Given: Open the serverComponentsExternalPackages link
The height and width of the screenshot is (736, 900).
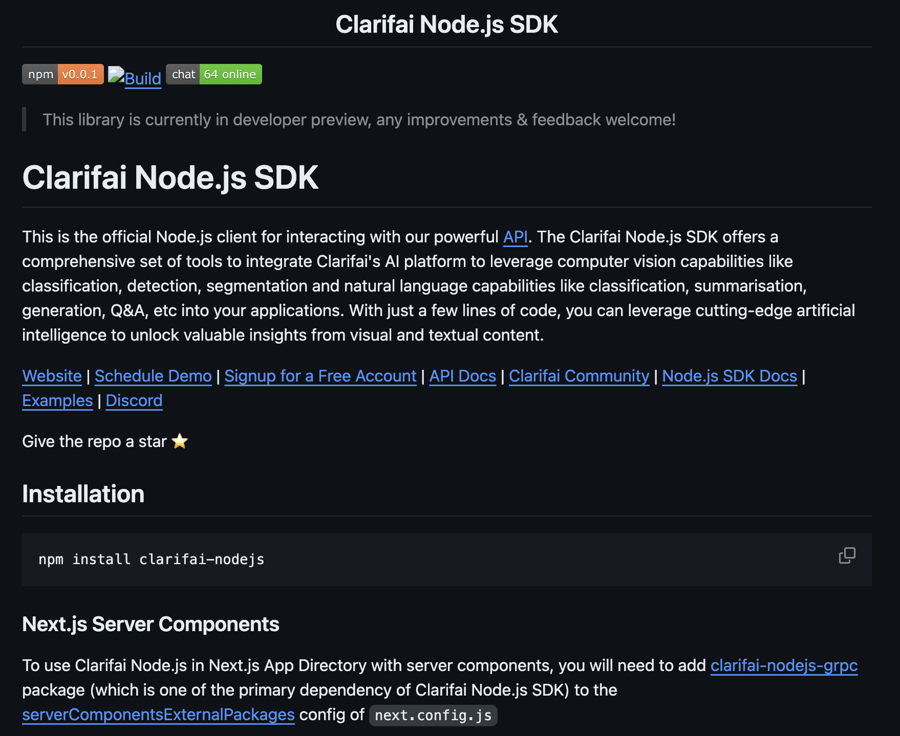Looking at the screenshot, I should click(x=158, y=714).
